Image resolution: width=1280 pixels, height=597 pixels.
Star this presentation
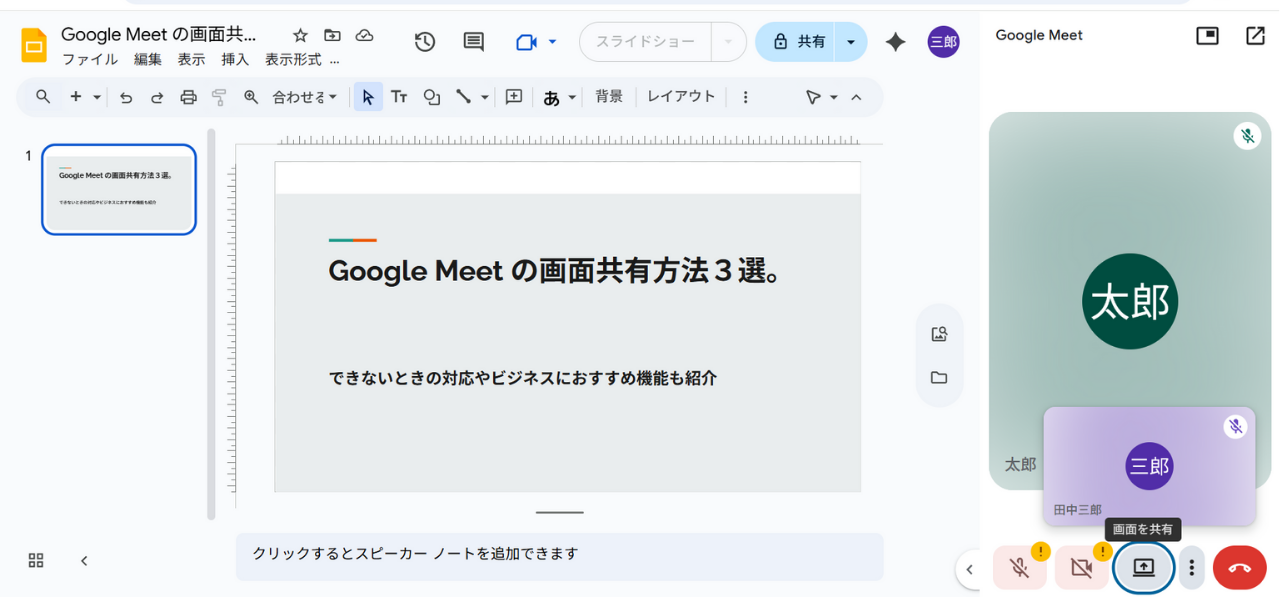pos(300,36)
